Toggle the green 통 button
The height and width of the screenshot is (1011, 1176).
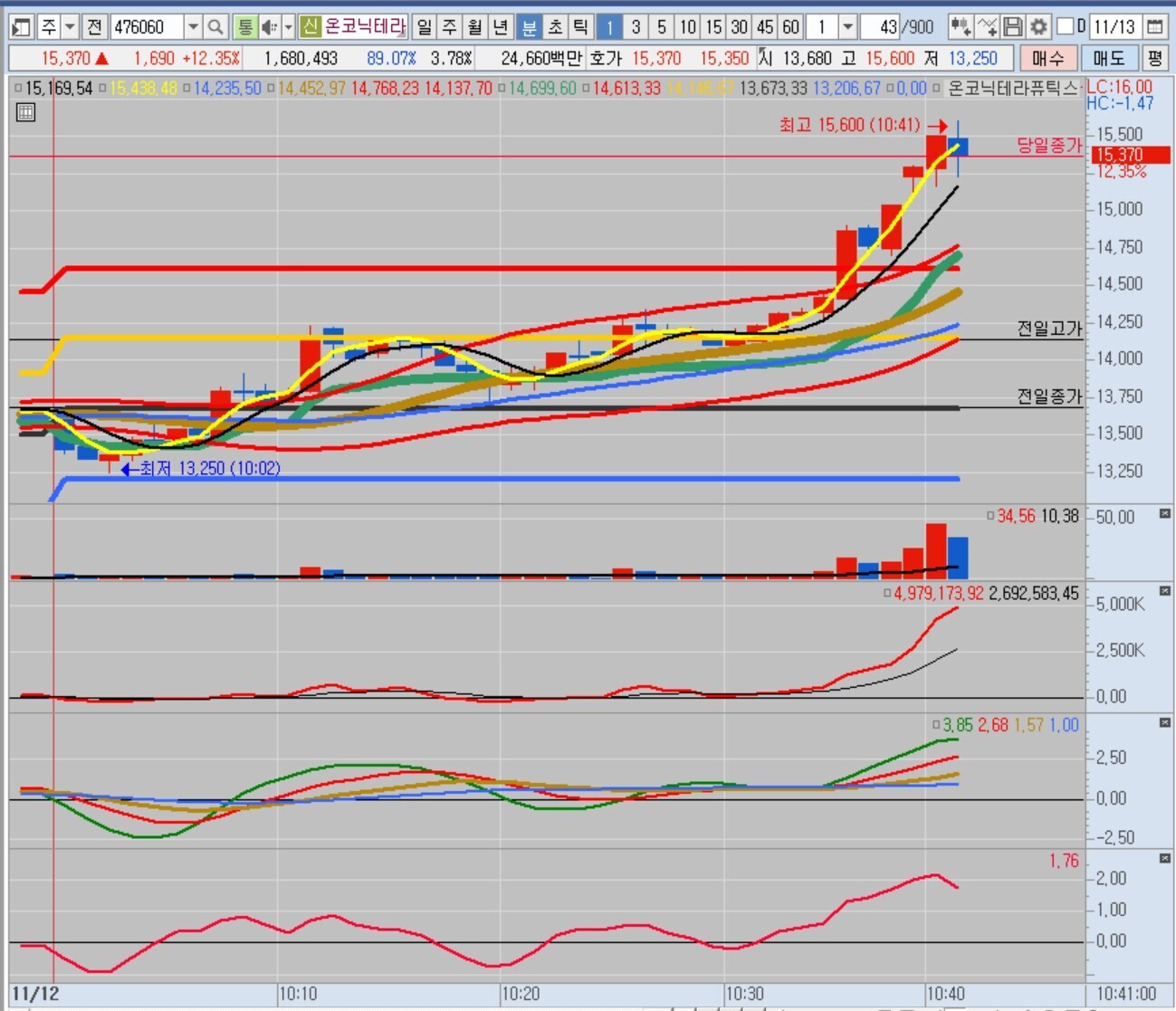click(244, 27)
